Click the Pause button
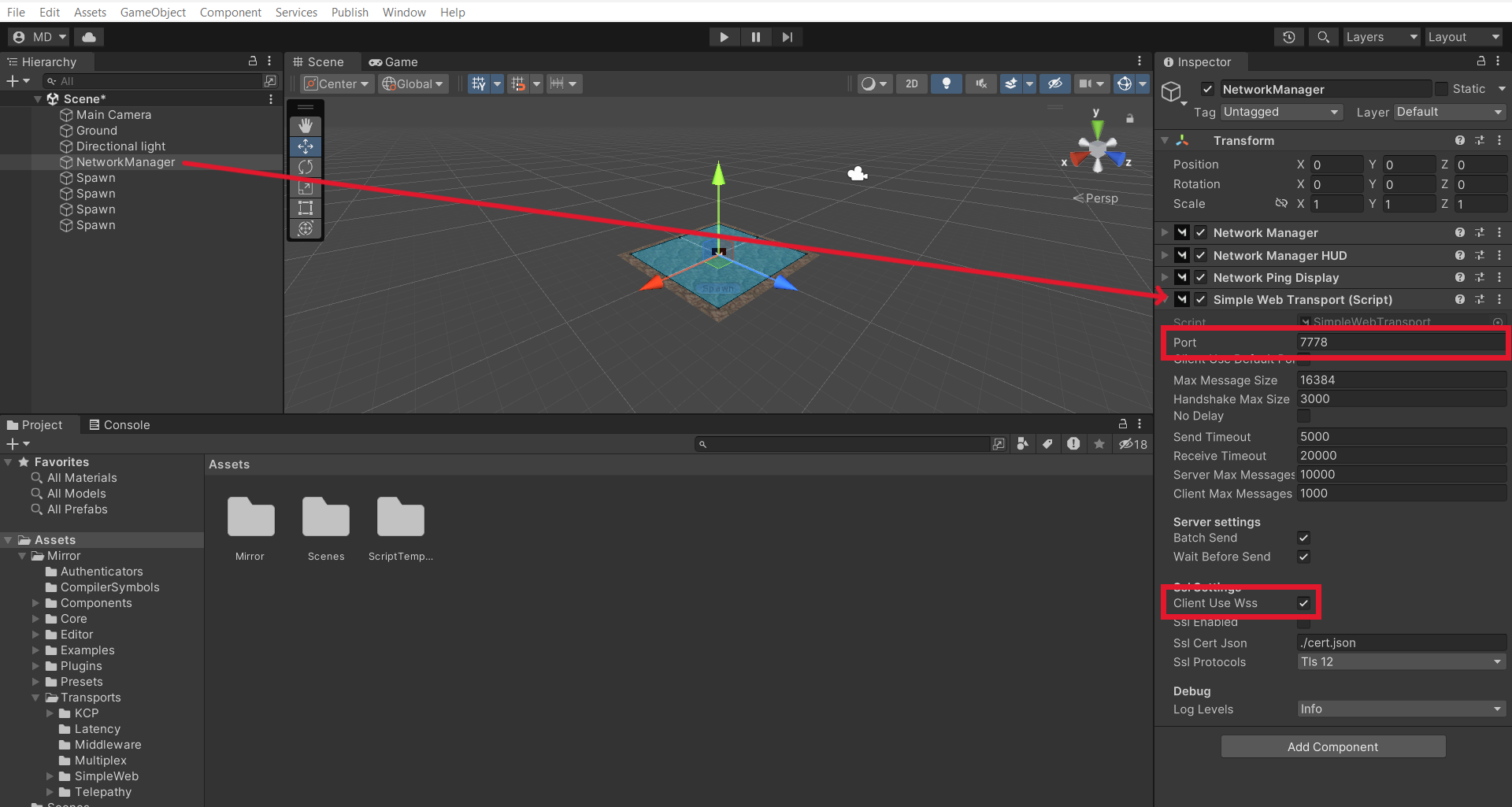Screen dimensions: 1512x807 (755, 37)
